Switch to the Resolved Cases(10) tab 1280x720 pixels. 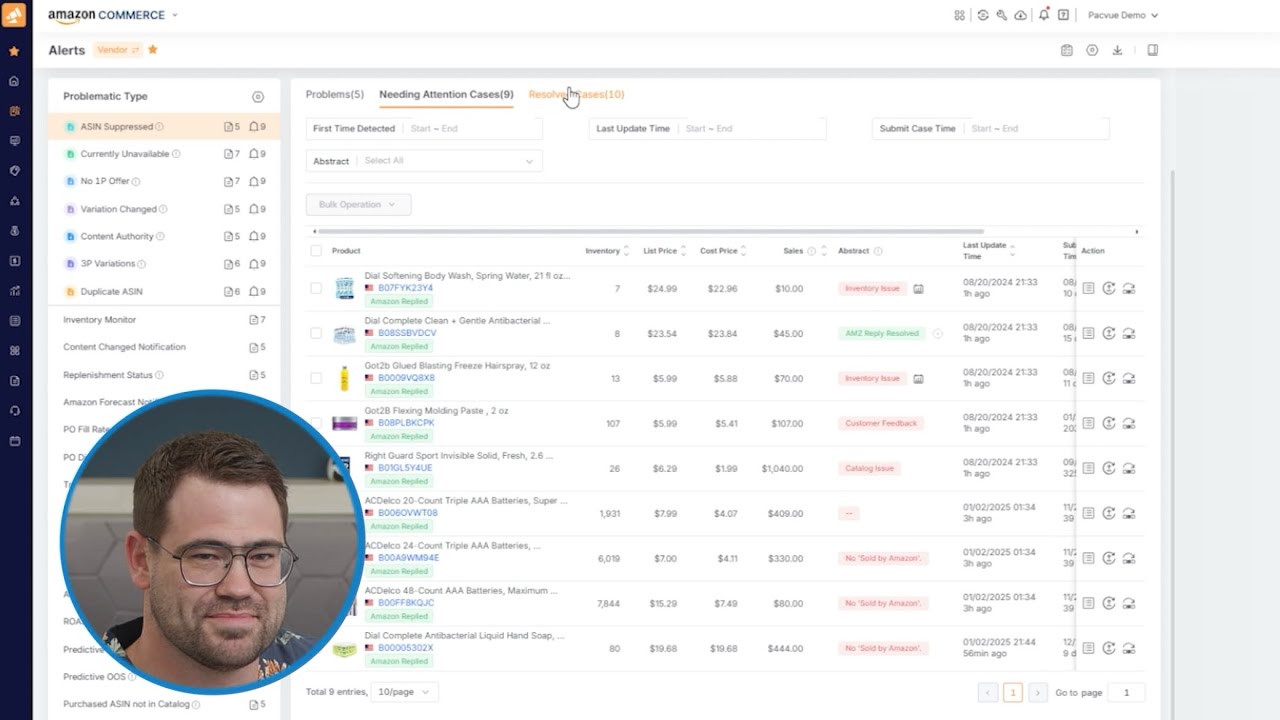576,94
